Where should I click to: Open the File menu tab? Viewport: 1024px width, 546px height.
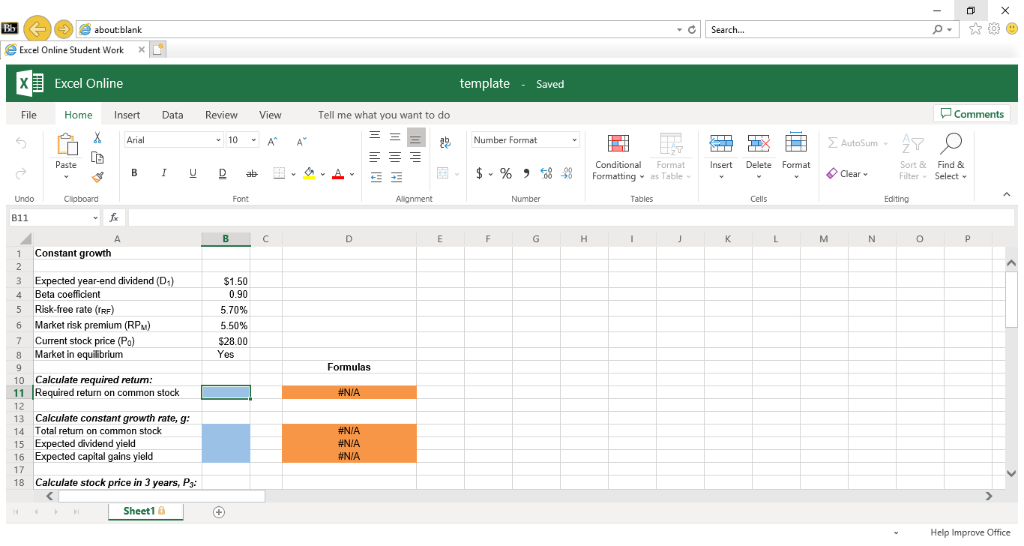point(29,115)
